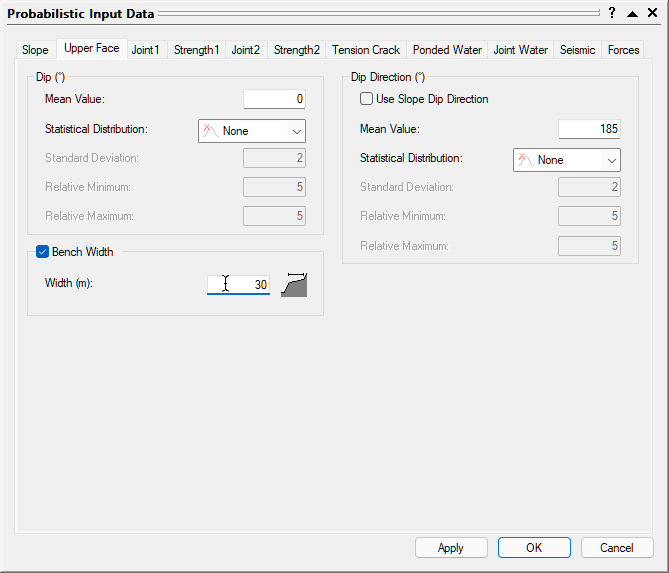Screen dimensions: 669x573
Task: Enable Use Slope Dip Direction checkbox
Action: pyautogui.click(x=366, y=99)
